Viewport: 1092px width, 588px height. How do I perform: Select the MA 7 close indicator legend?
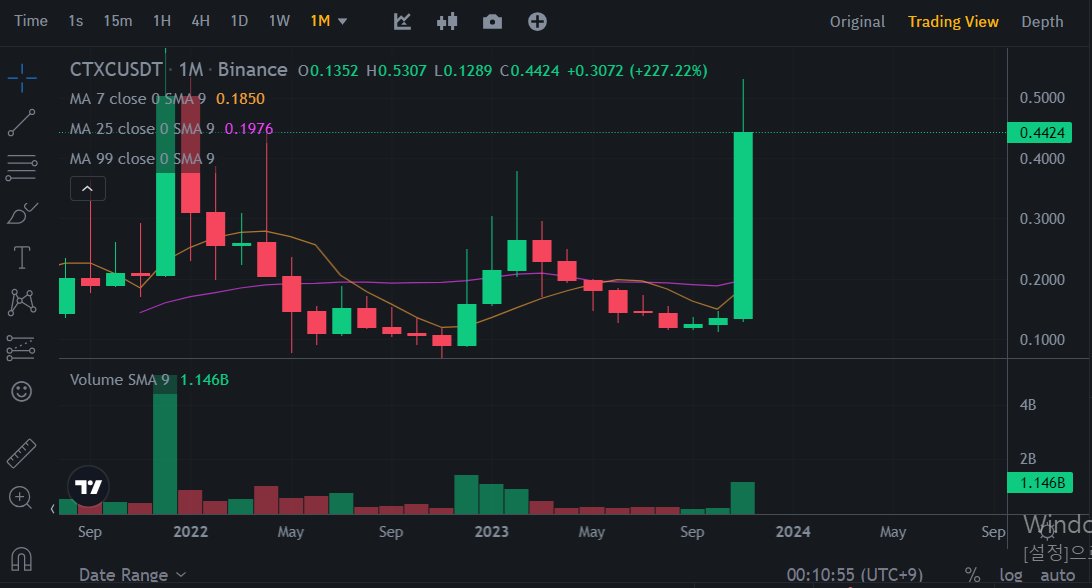138,99
